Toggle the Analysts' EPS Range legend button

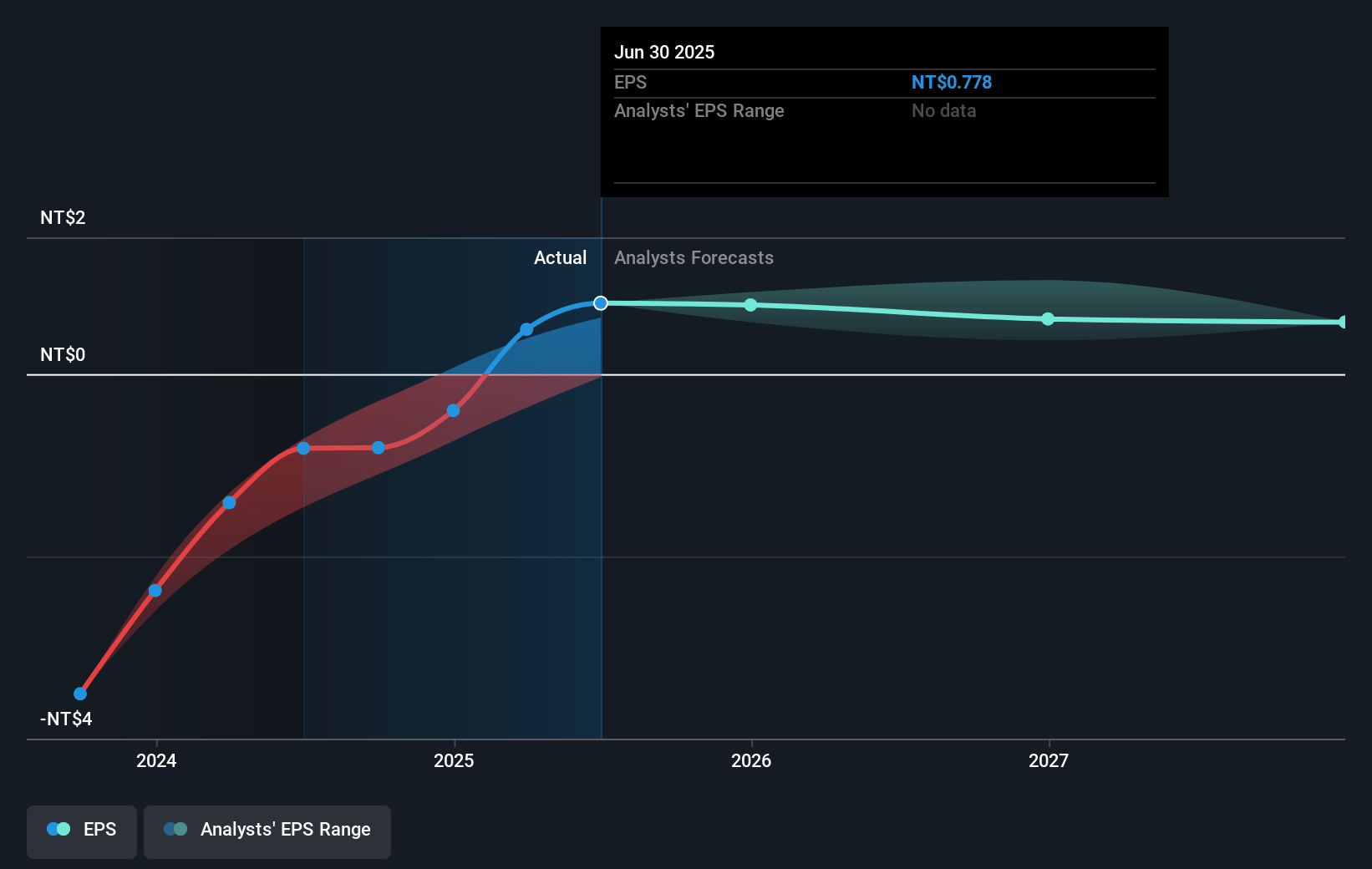click(x=267, y=831)
